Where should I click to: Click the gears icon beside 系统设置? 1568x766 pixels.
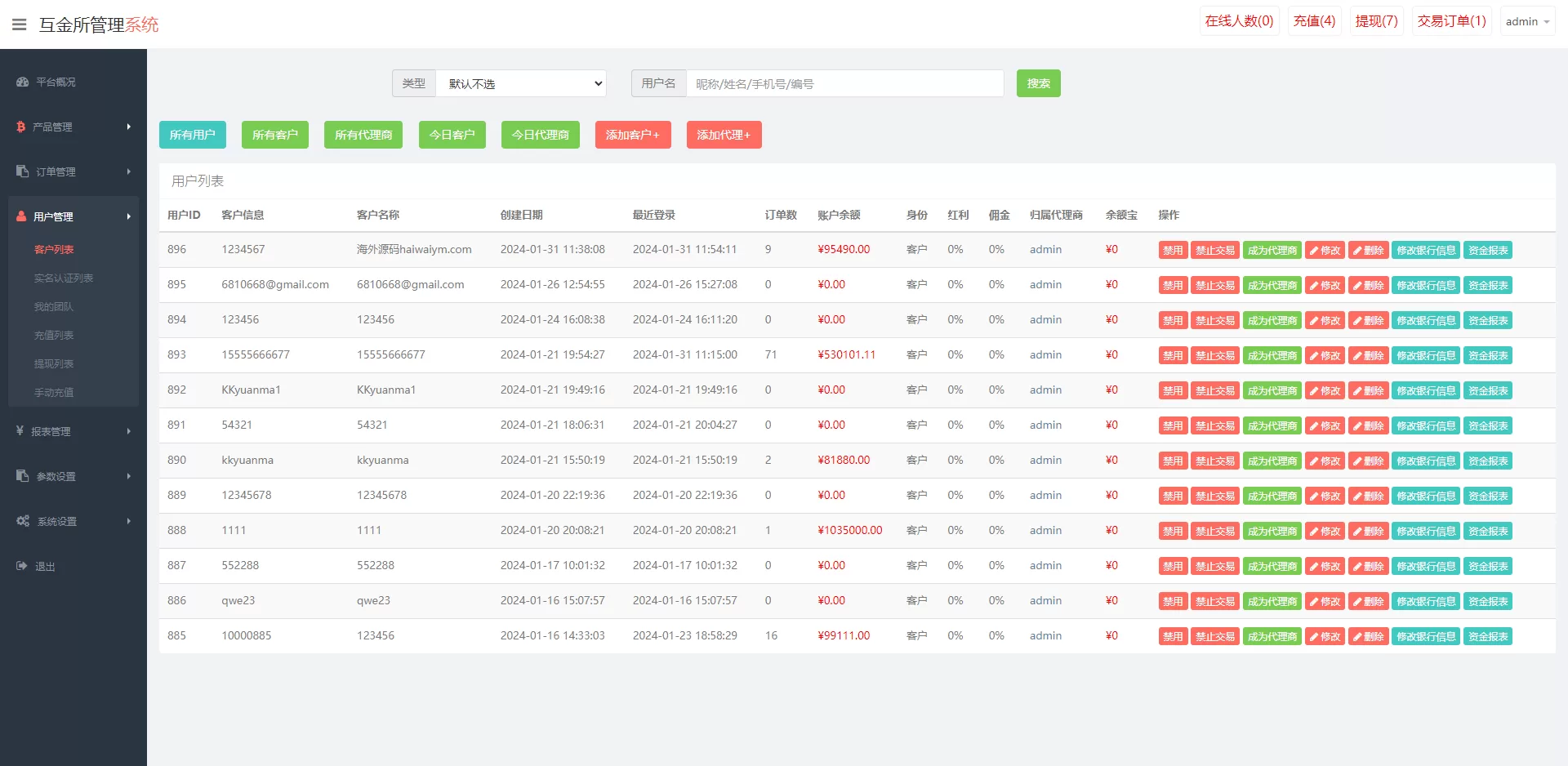coord(23,521)
